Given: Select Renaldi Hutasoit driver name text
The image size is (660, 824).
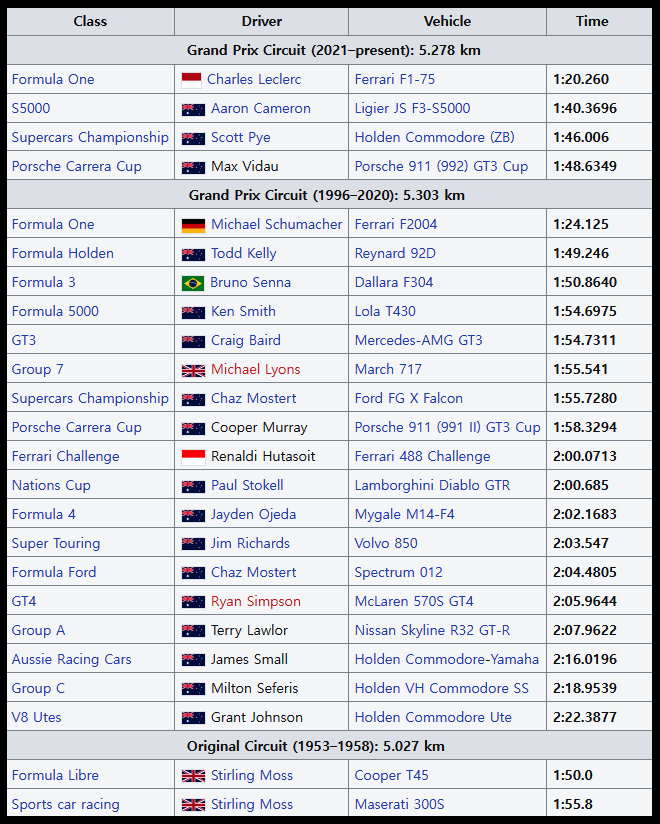Looking at the screenshot, I should [263, 456].
